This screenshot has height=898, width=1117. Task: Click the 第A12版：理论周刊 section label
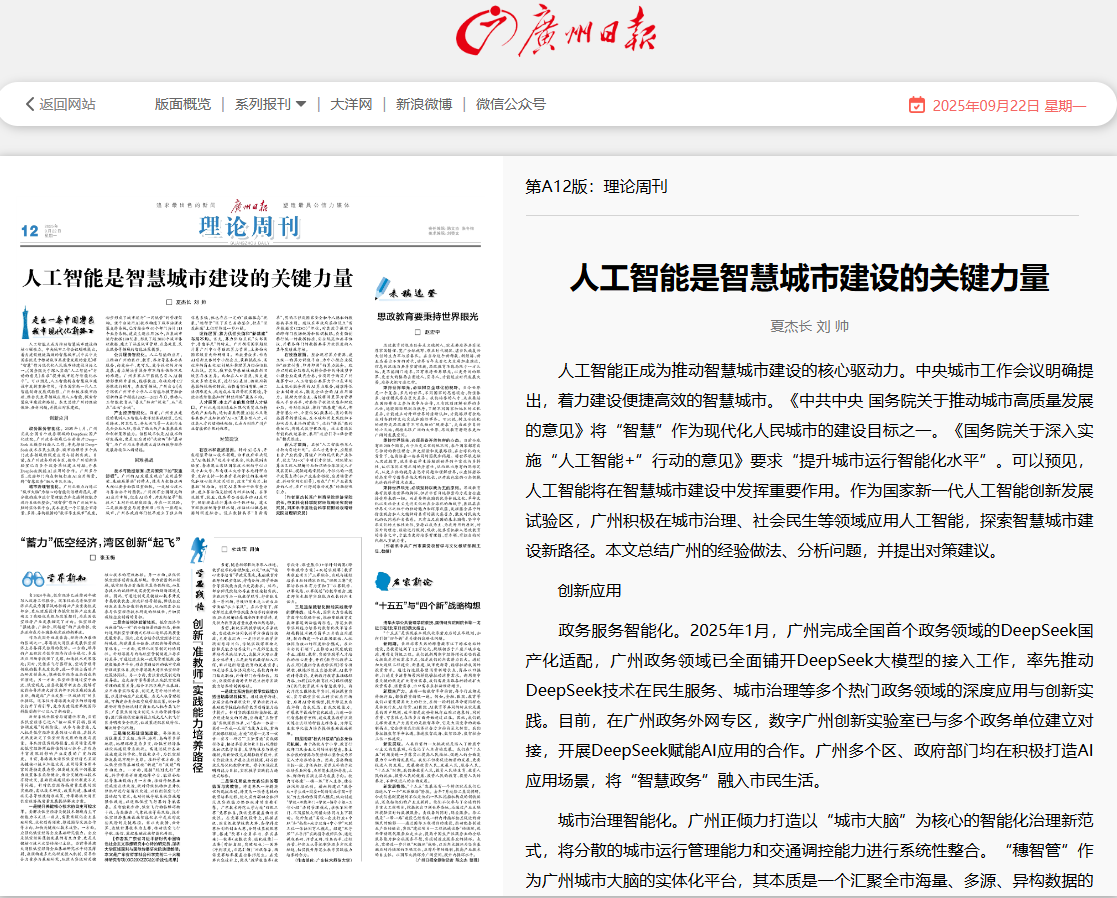click(596, 187)
